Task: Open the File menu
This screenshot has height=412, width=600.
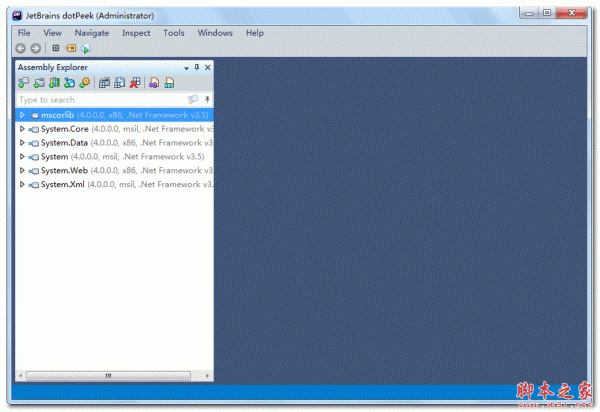Action: (24, 33)
